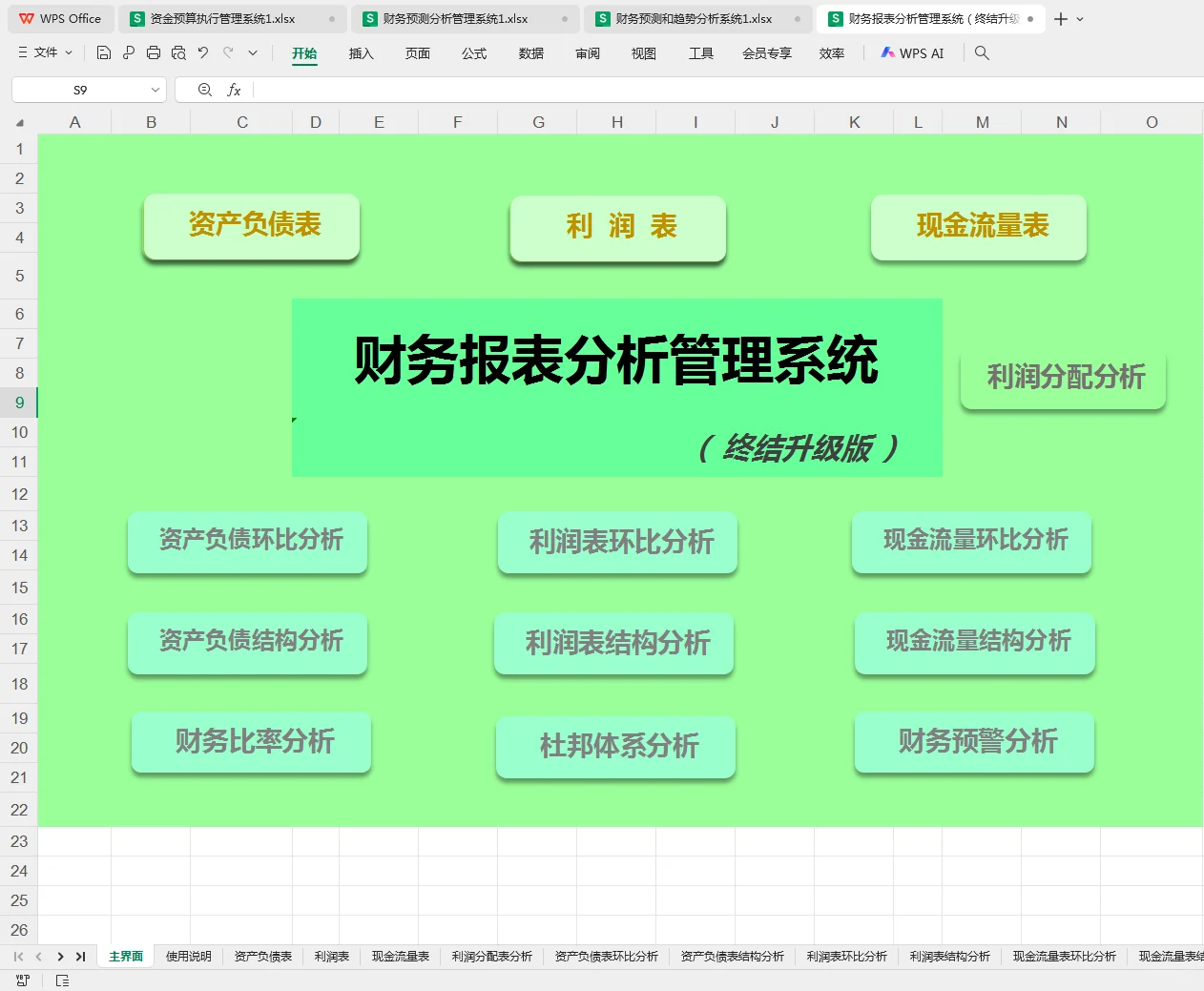
Task: Click the zoom magnifier icon beside formula bar
Action: [204, 90]
